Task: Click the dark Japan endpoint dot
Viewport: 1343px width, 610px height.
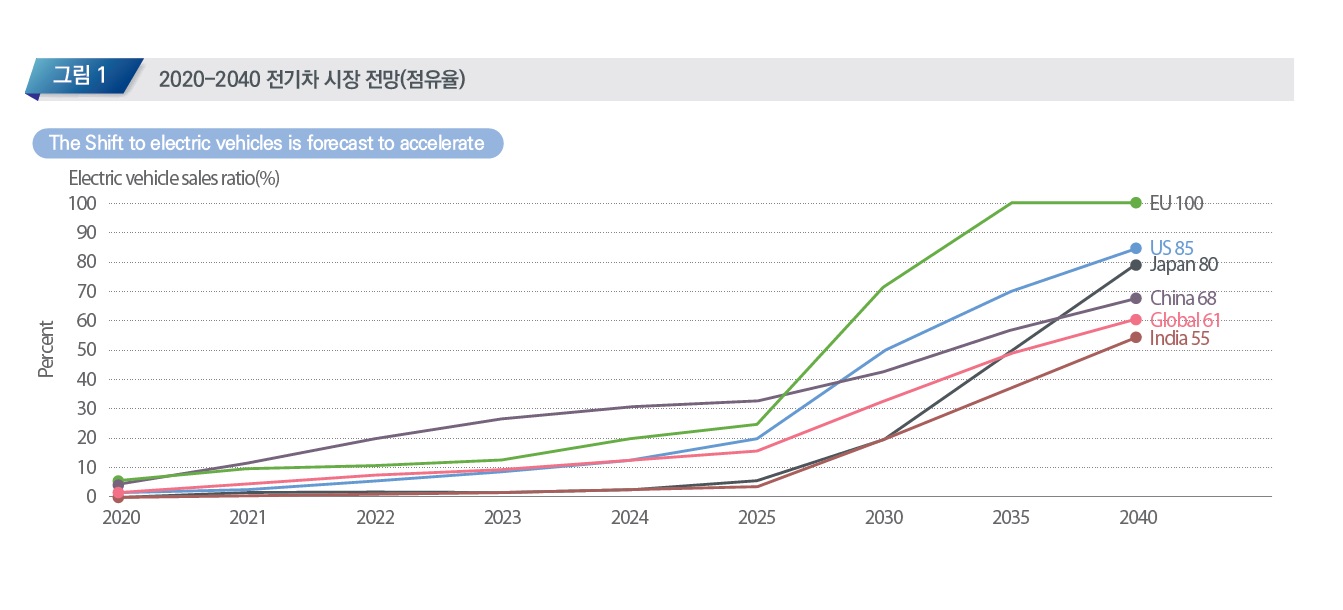Action: [x=1135, y=265]
